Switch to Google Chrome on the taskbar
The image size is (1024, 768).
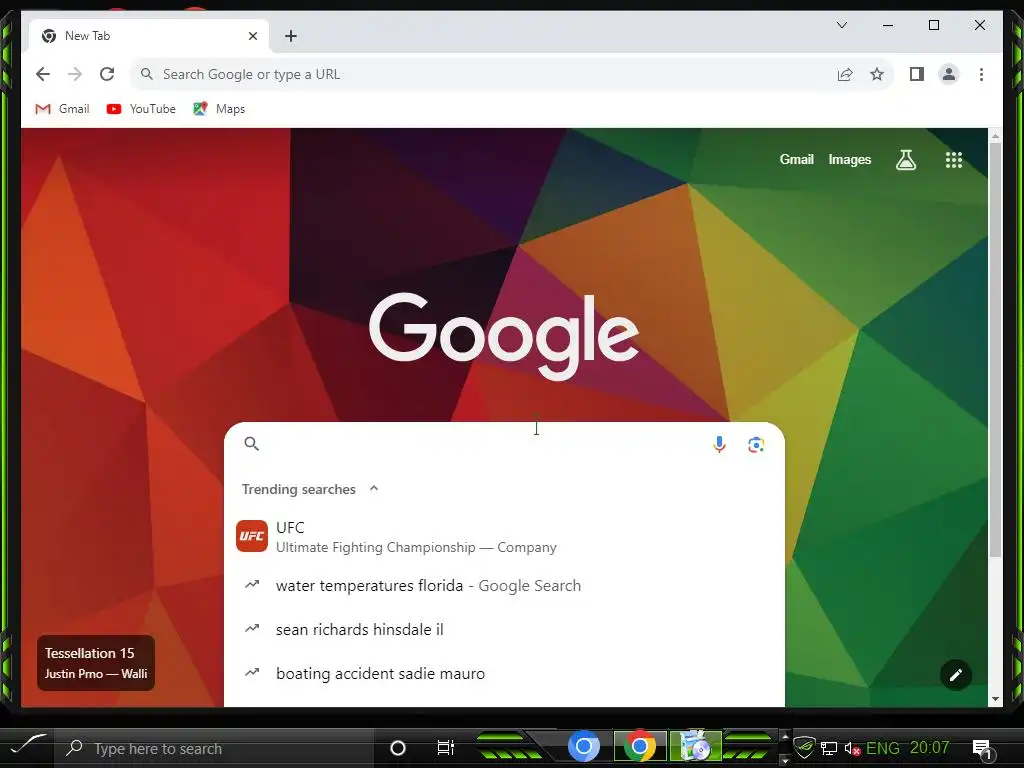click(x=640, y=746)
